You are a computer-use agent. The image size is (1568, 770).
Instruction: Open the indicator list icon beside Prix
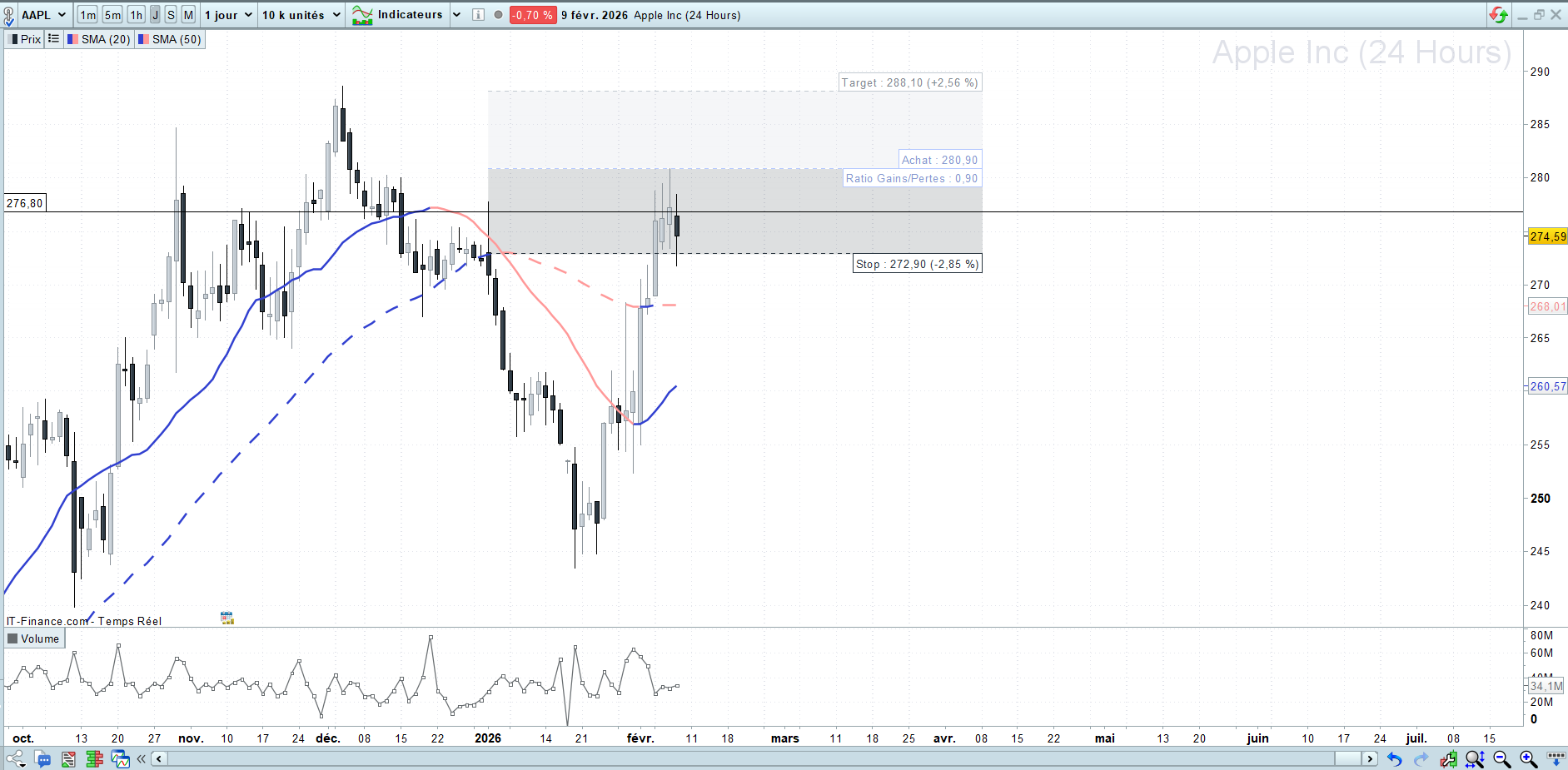coord(53,39)
